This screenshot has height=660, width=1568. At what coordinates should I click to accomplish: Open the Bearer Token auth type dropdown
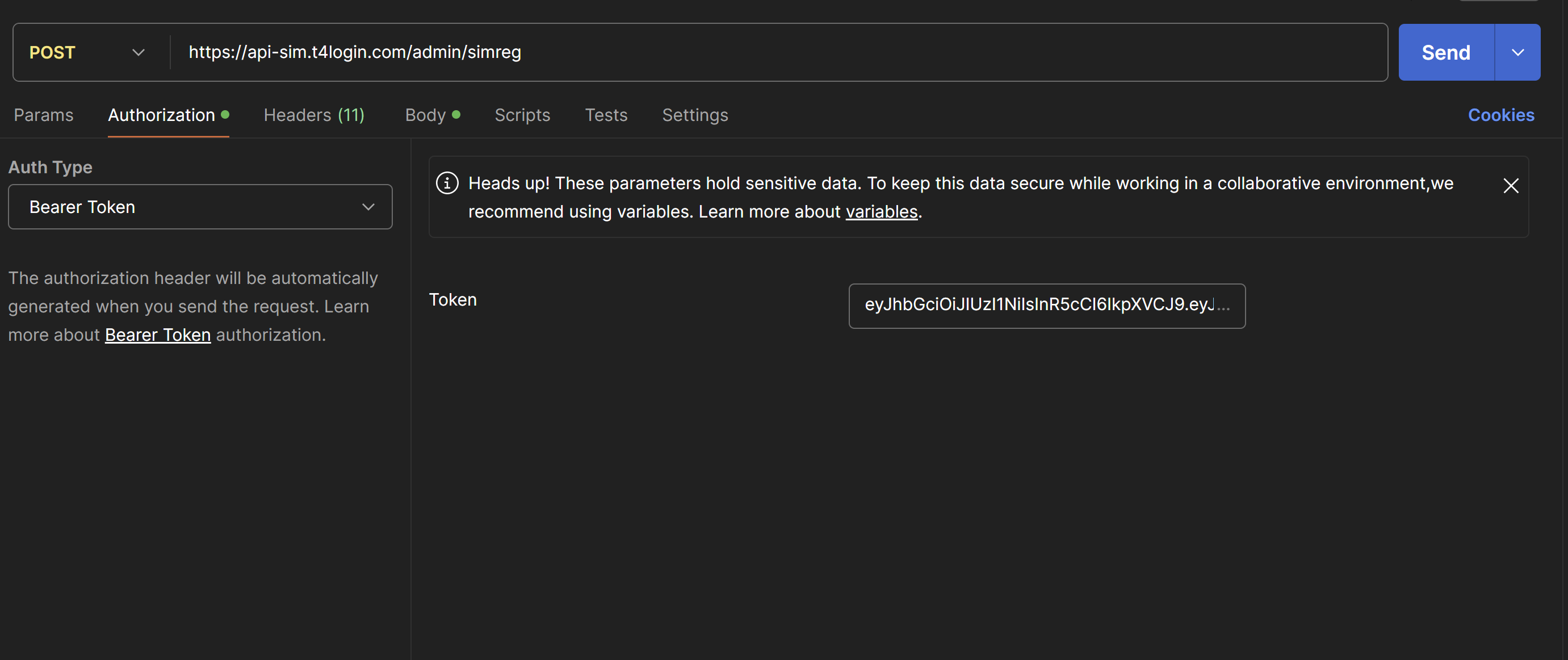point(200,207)
